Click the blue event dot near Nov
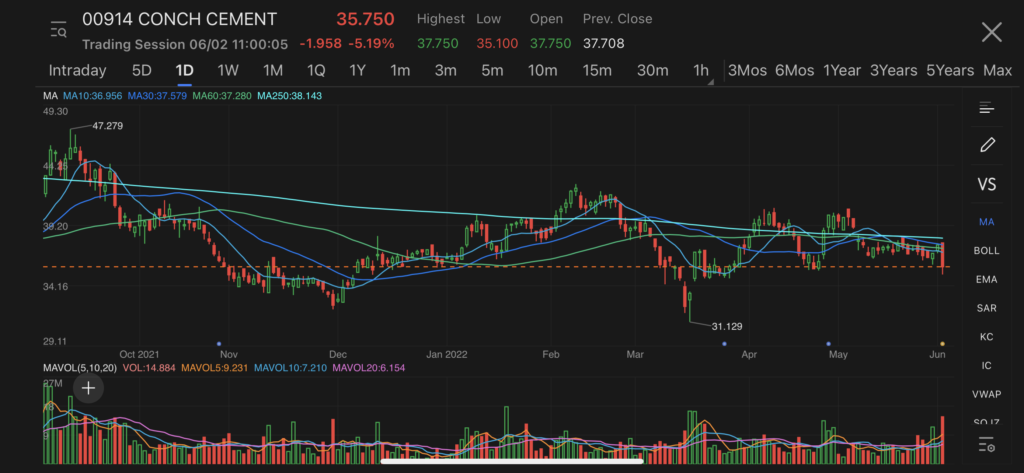1024x473 pixels. pyautogui.click(x=219, y=343)
